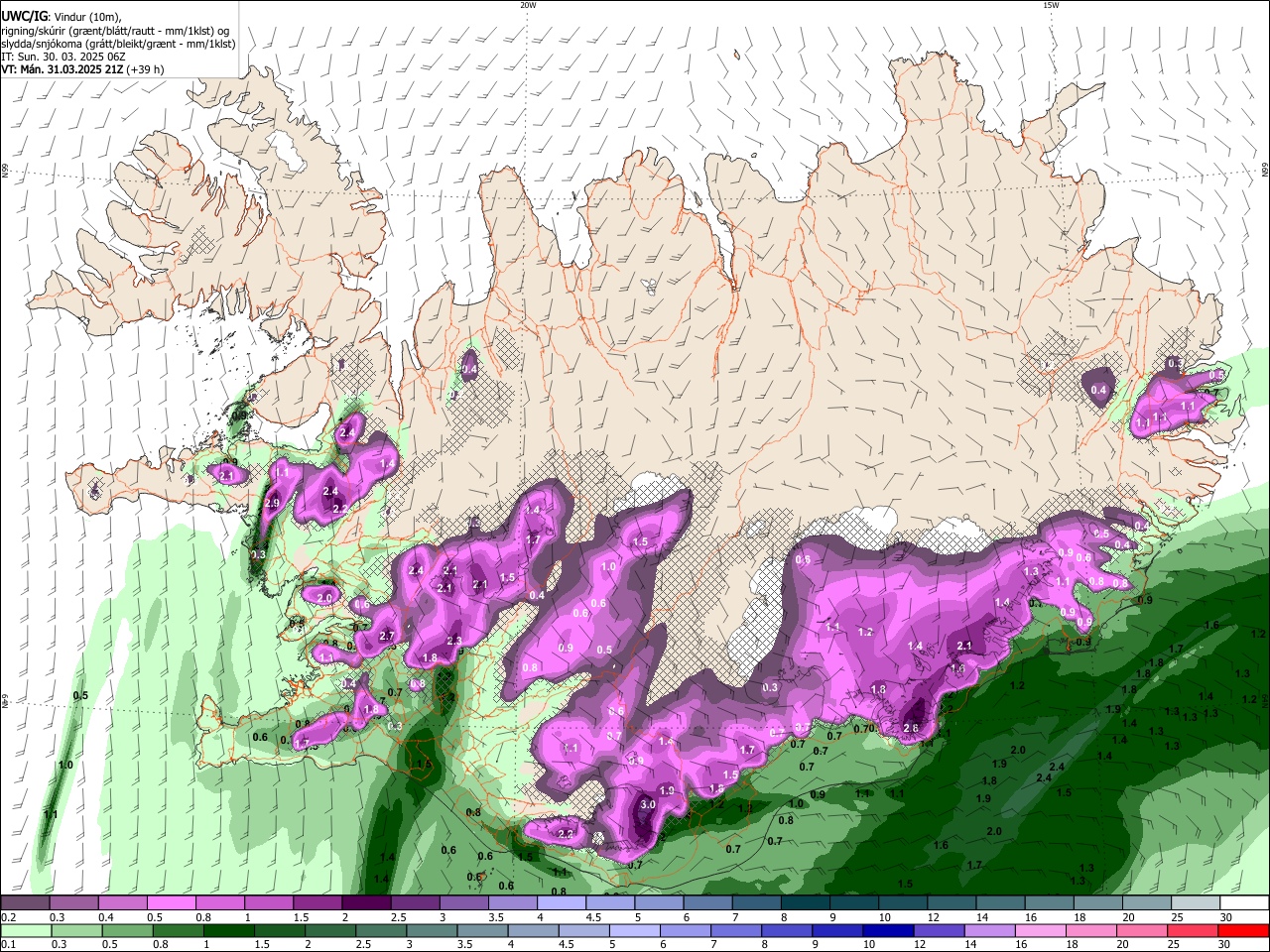Click the "IT: Sun. 30. 03. 2025 06Z" text
Image resolution: width=1270 pixels, height=952 pixels.
point(63,57)
